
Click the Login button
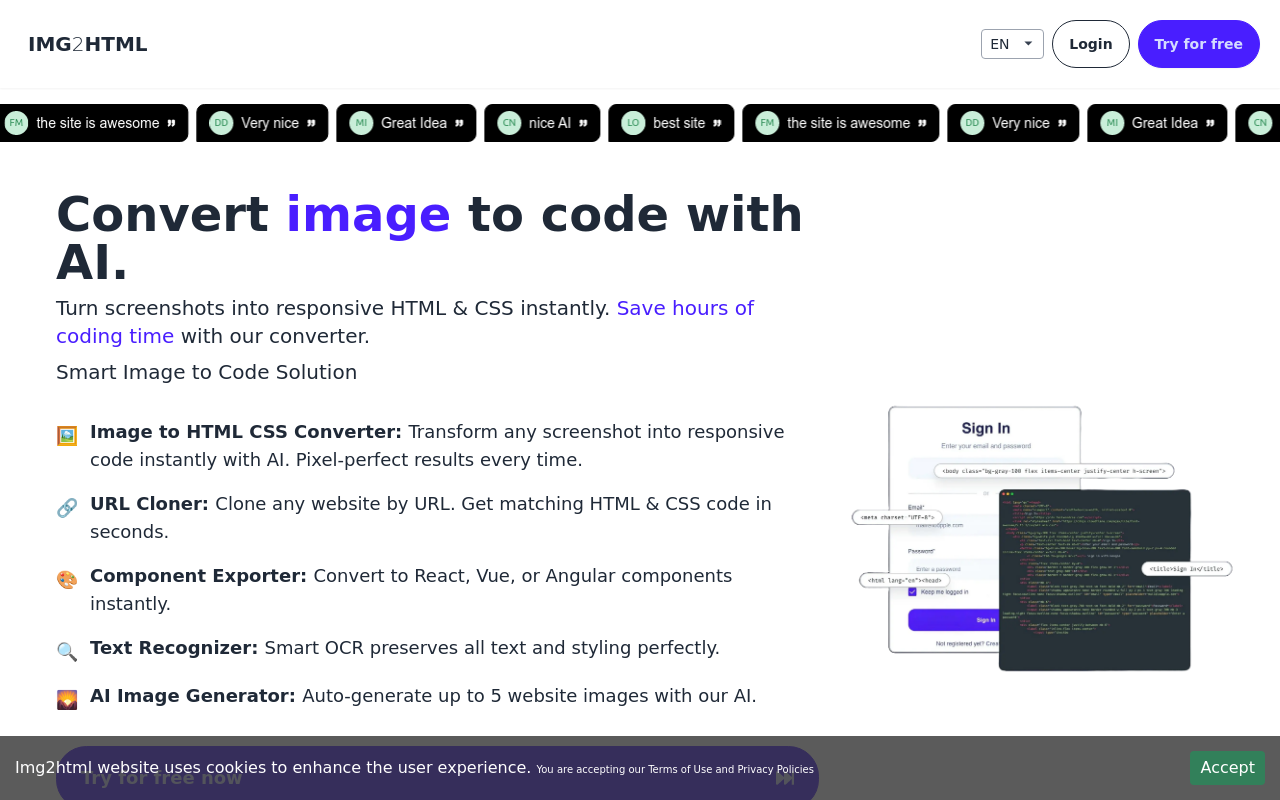click(1090, 44)
